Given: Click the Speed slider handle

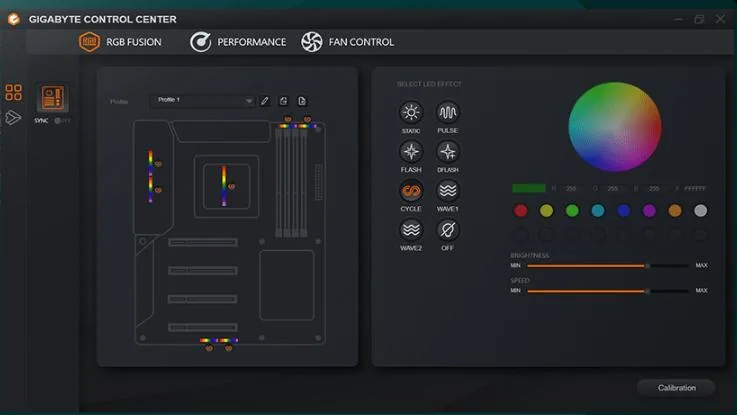Looking at the screenshot, I should [x=647, y=291].
